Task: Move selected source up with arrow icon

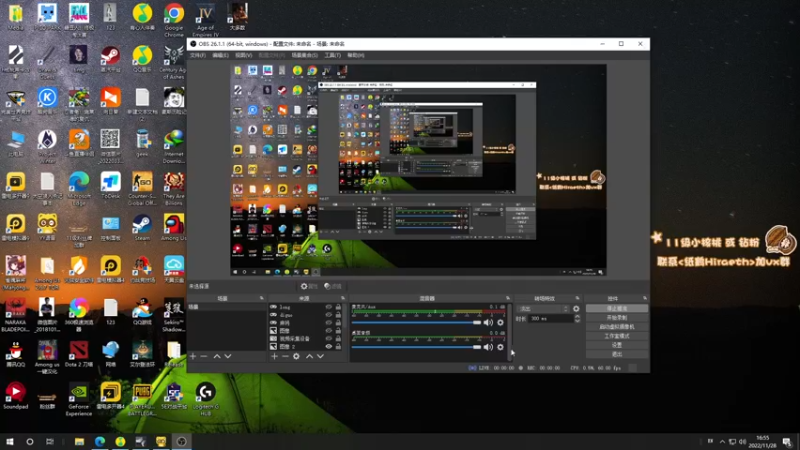Action: 309,356
